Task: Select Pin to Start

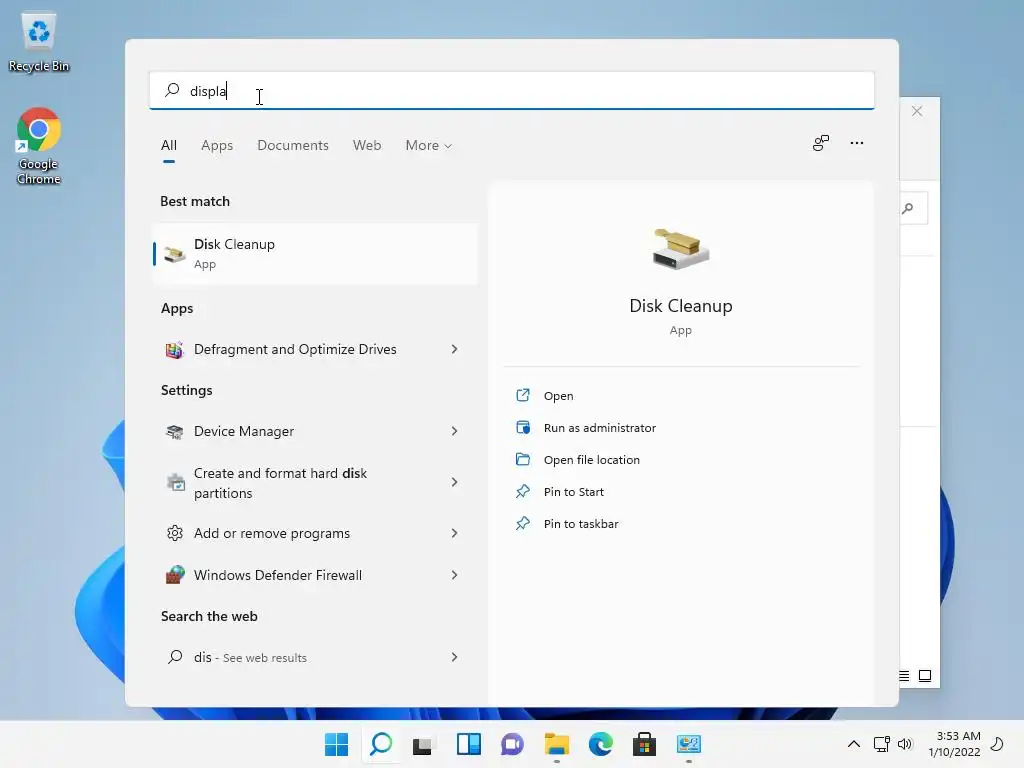Action: click(x=573, y=492)
